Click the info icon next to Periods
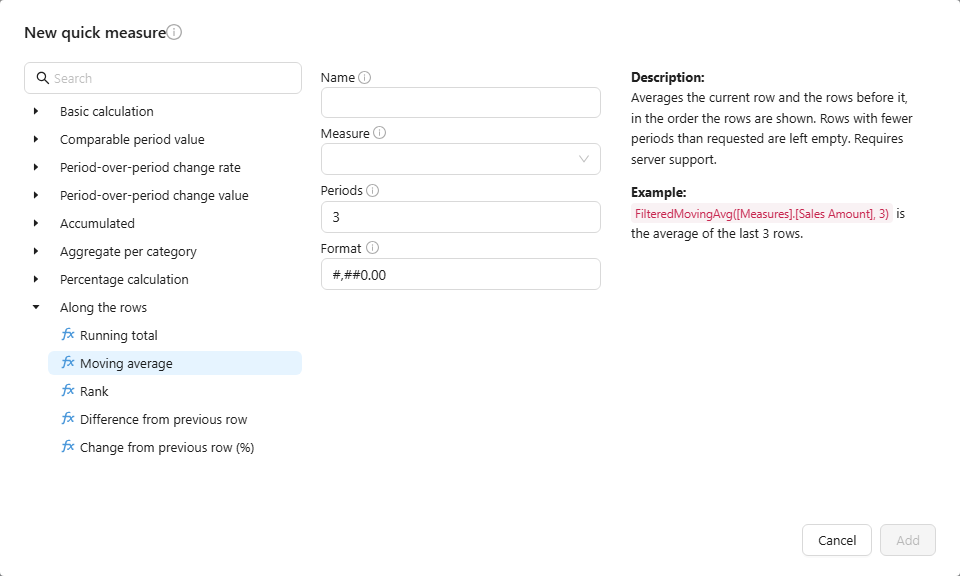The height and width of the screenshot is (576, 960). pos(372,190)
